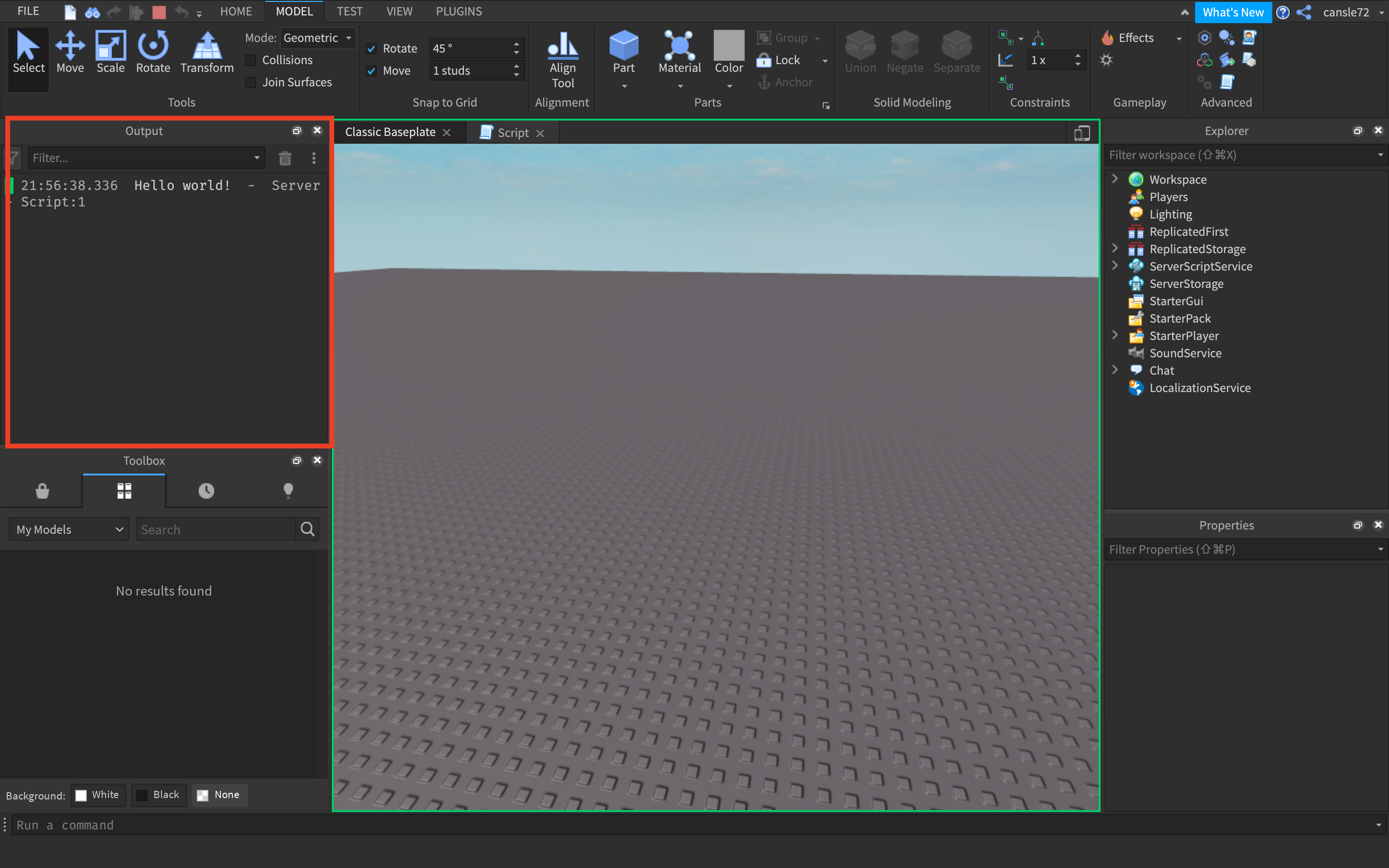
Task: Switch to the Script document tab
Action: 512,133
